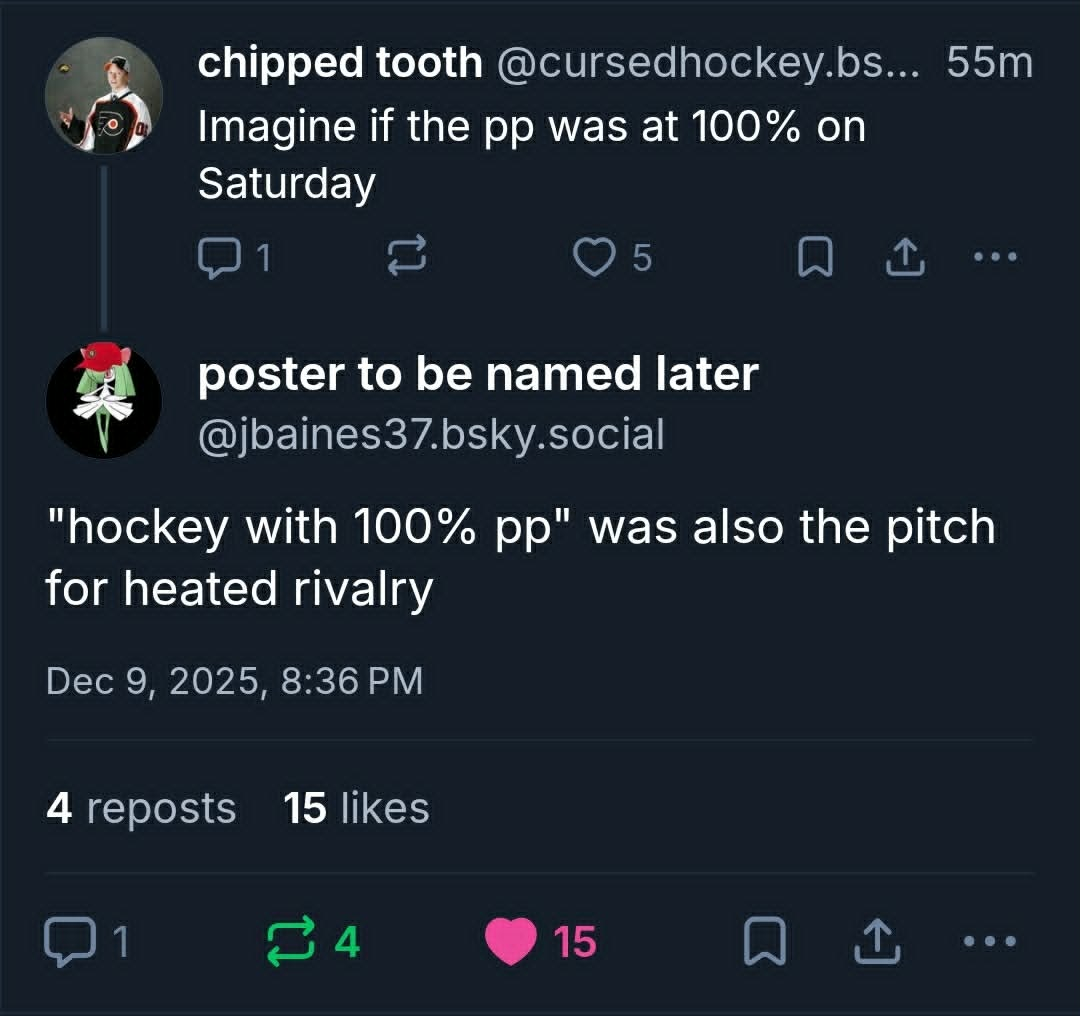Repost the chipped tooth post
This screenshot has width=1080, height=1016.
point(406,258)
